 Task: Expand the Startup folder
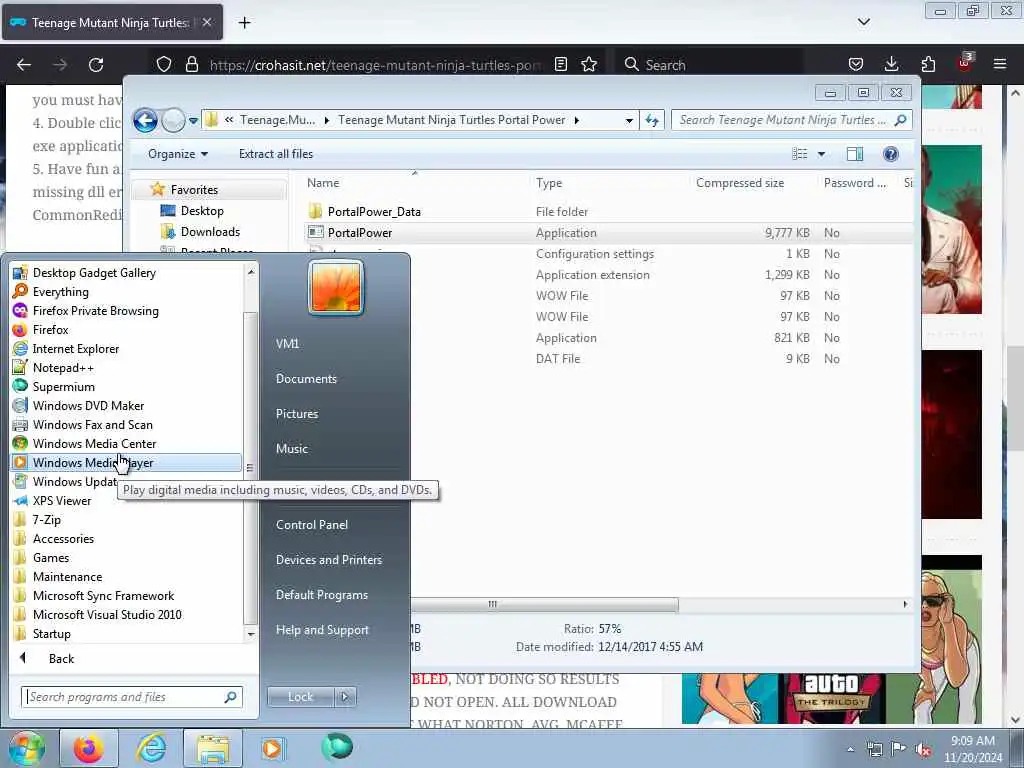coord(52,633)
